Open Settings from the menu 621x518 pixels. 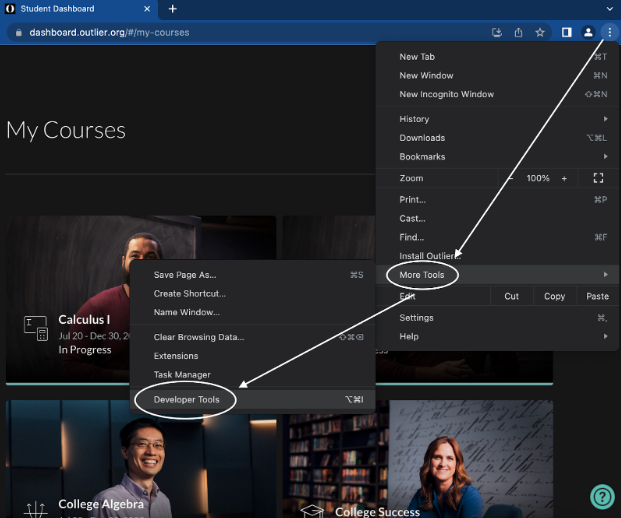497,318
